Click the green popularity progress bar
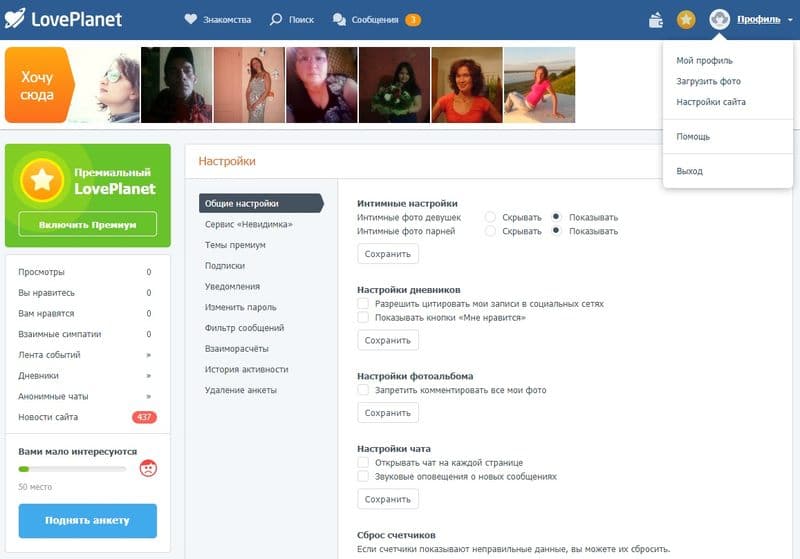 coord(72,468)
